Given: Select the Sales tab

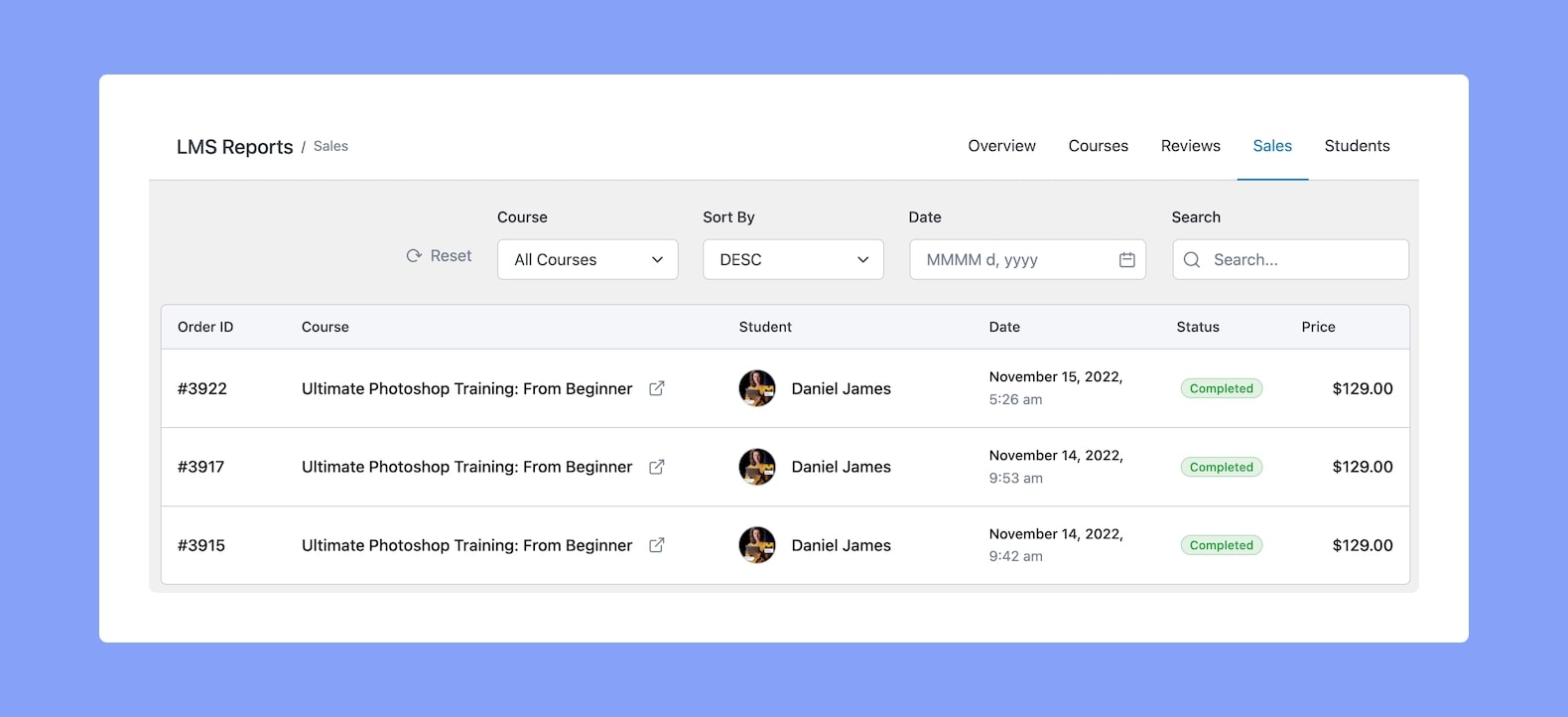Looking at the screenshot, I should (x=1272, y=146).
